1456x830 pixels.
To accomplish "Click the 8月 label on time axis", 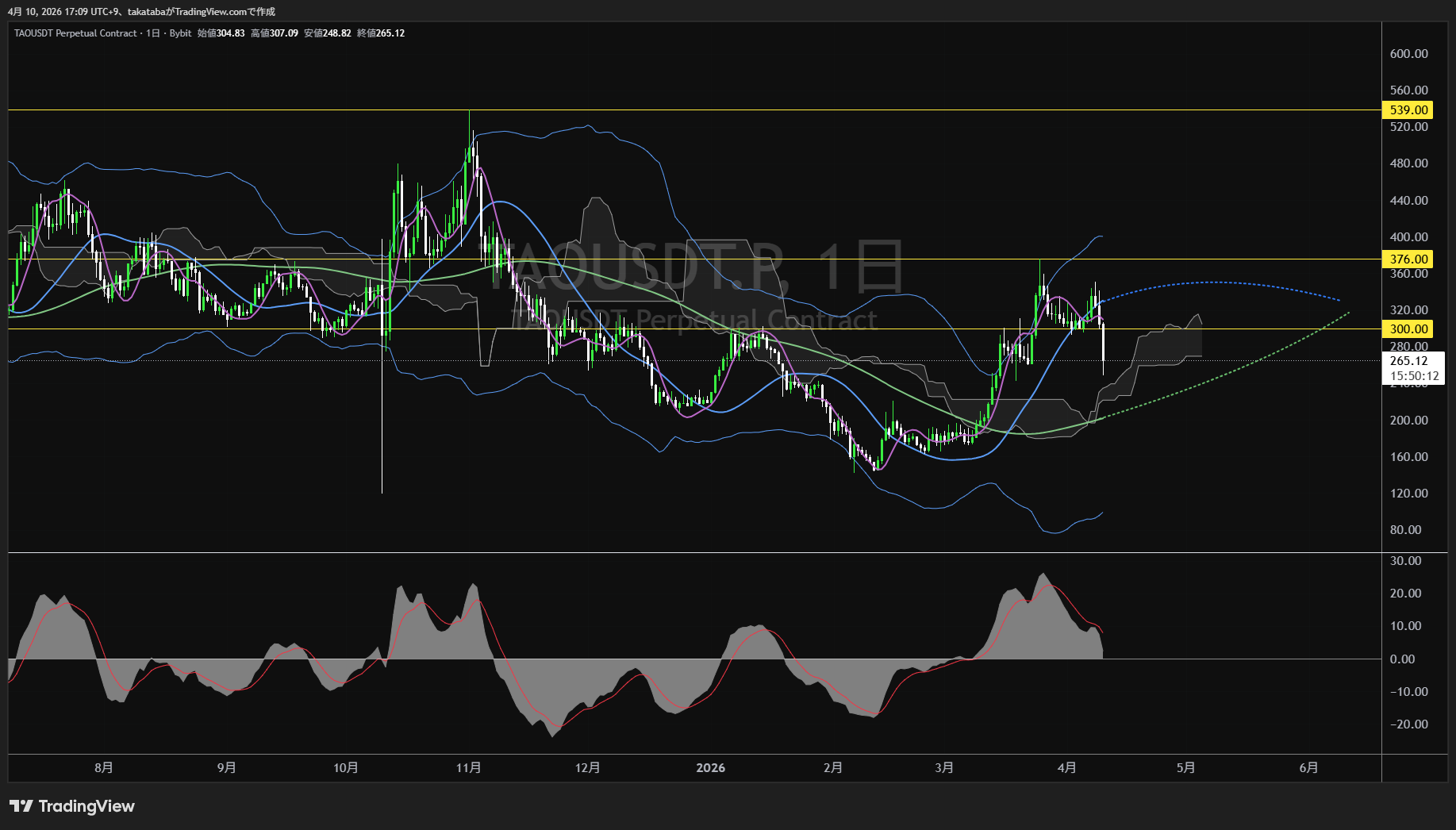I will tap(103, 768).
